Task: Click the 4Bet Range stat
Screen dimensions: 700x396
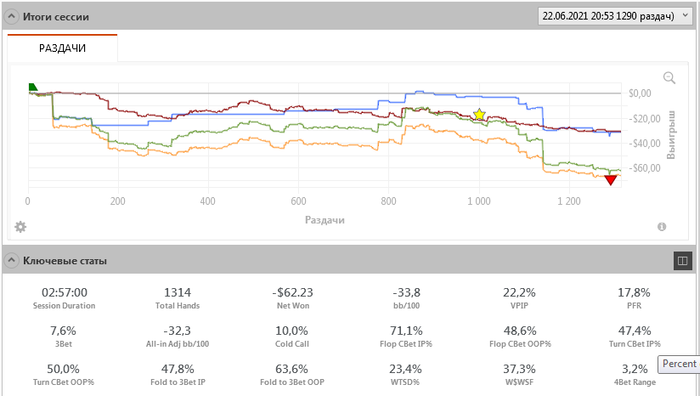Action: 634,374
